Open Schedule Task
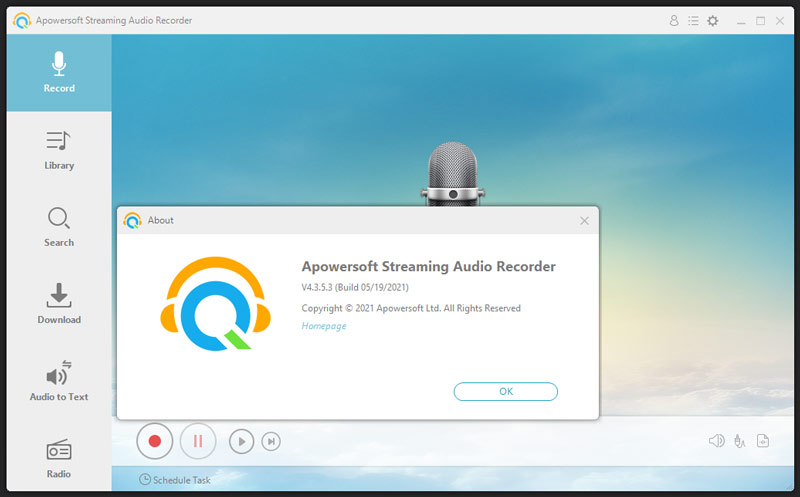The height and width of the screenshot is (497, 800). pos(175,480)
